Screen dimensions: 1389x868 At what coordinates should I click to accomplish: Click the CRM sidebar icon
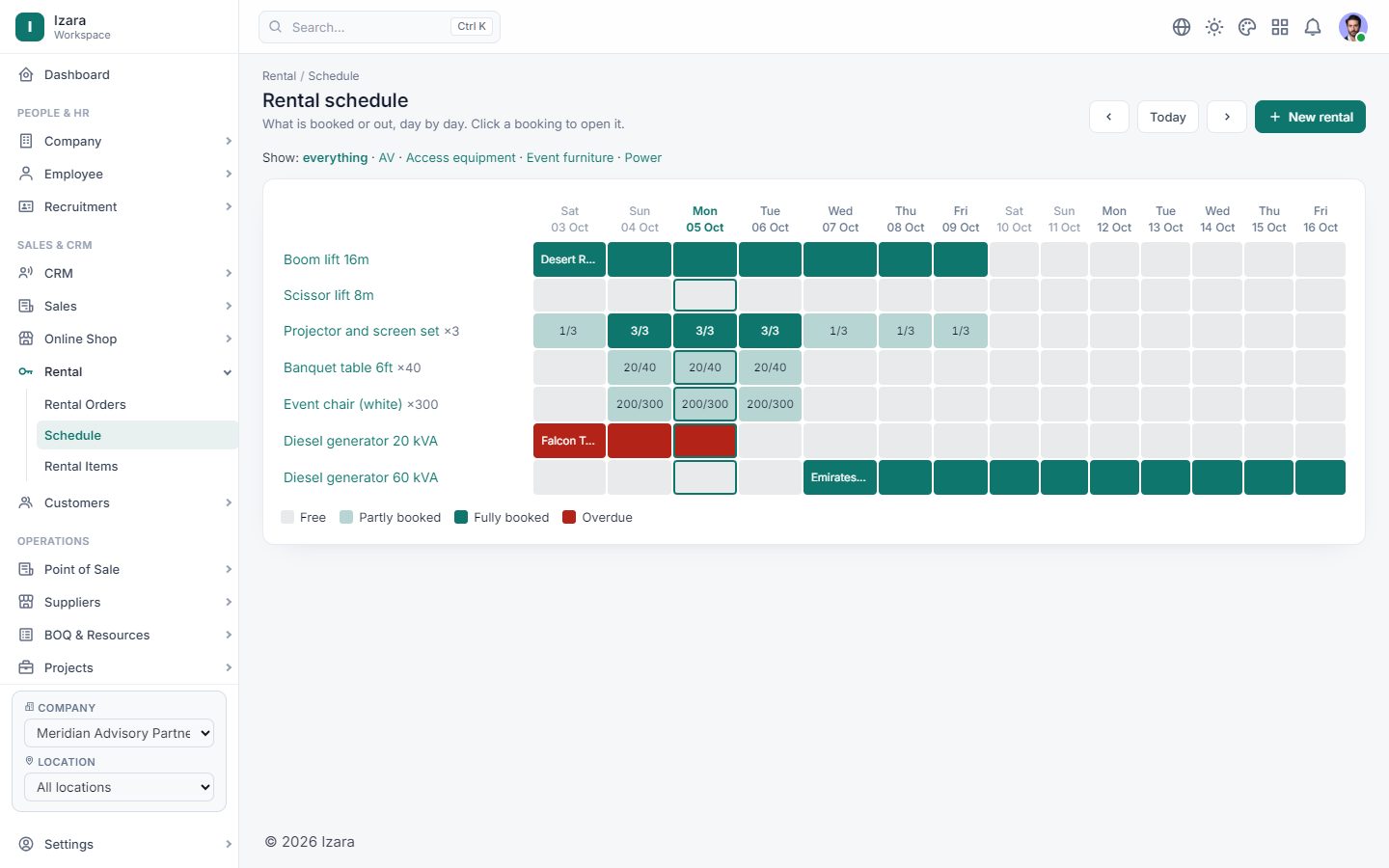click(x=26, y=273)
